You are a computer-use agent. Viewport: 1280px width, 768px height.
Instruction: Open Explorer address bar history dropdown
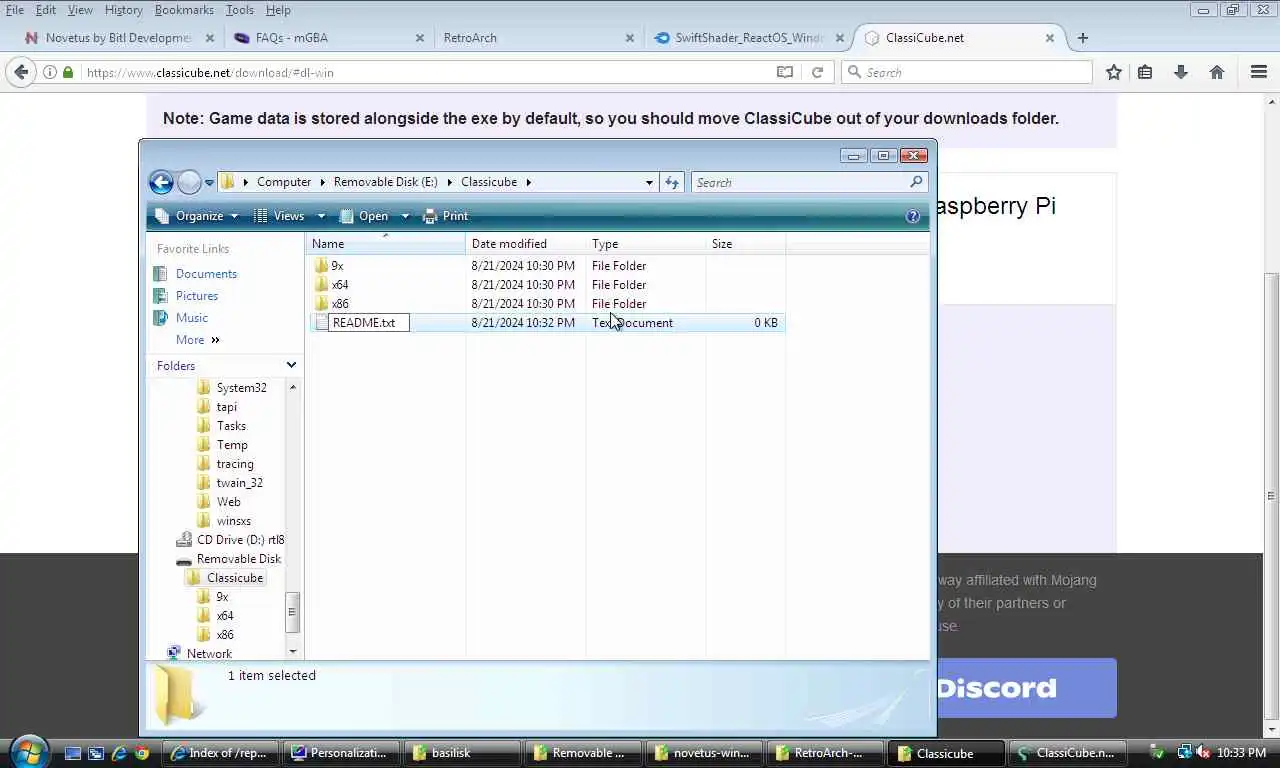click(649, 183)
